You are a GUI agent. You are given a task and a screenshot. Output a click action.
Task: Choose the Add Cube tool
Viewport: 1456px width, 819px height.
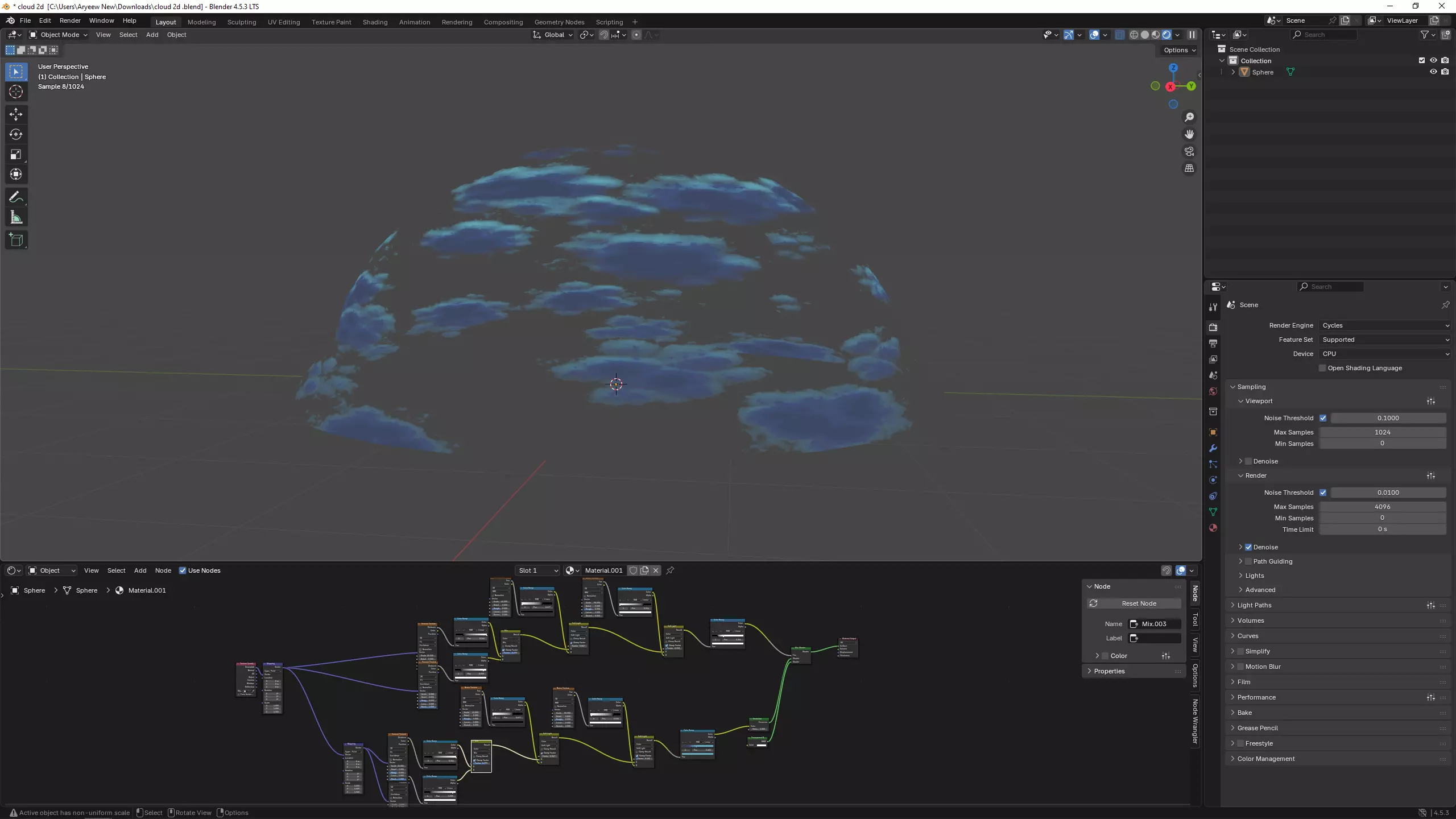pyautogui.click(x=16, y=240)
